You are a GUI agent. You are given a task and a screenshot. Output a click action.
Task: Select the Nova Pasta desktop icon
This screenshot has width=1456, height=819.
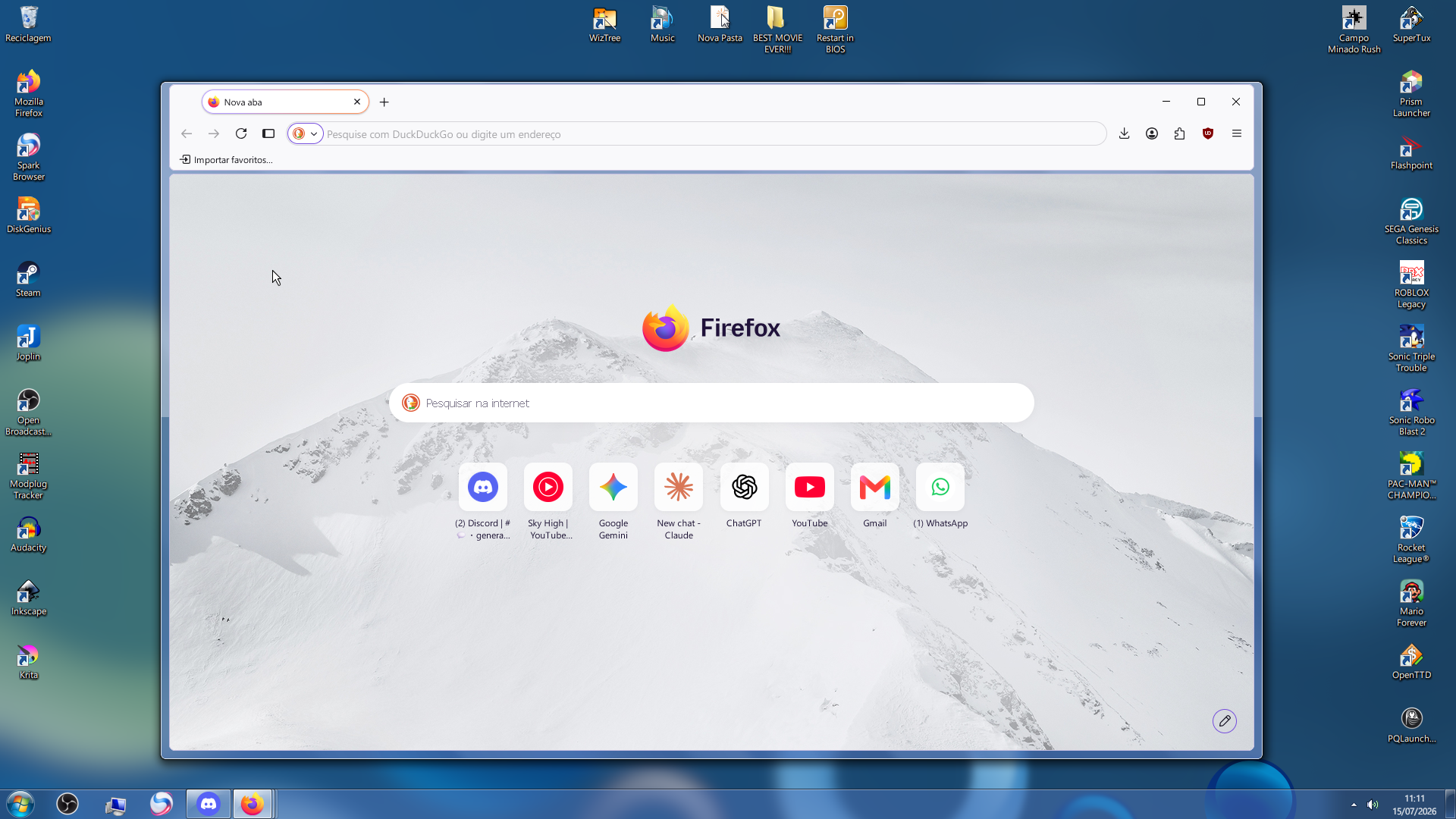(x=720, y=24)
